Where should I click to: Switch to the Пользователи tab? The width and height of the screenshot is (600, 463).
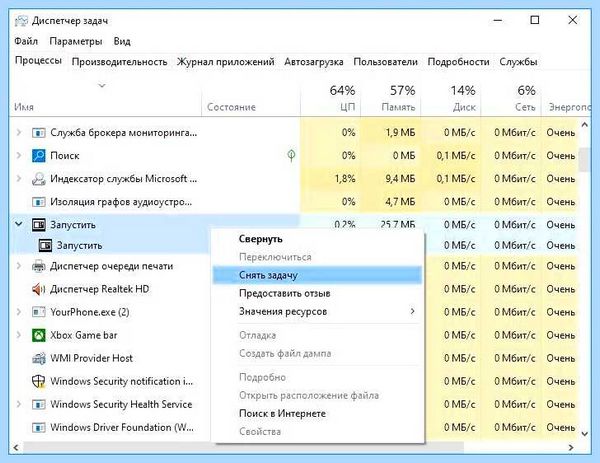click(x=385, y=62)
